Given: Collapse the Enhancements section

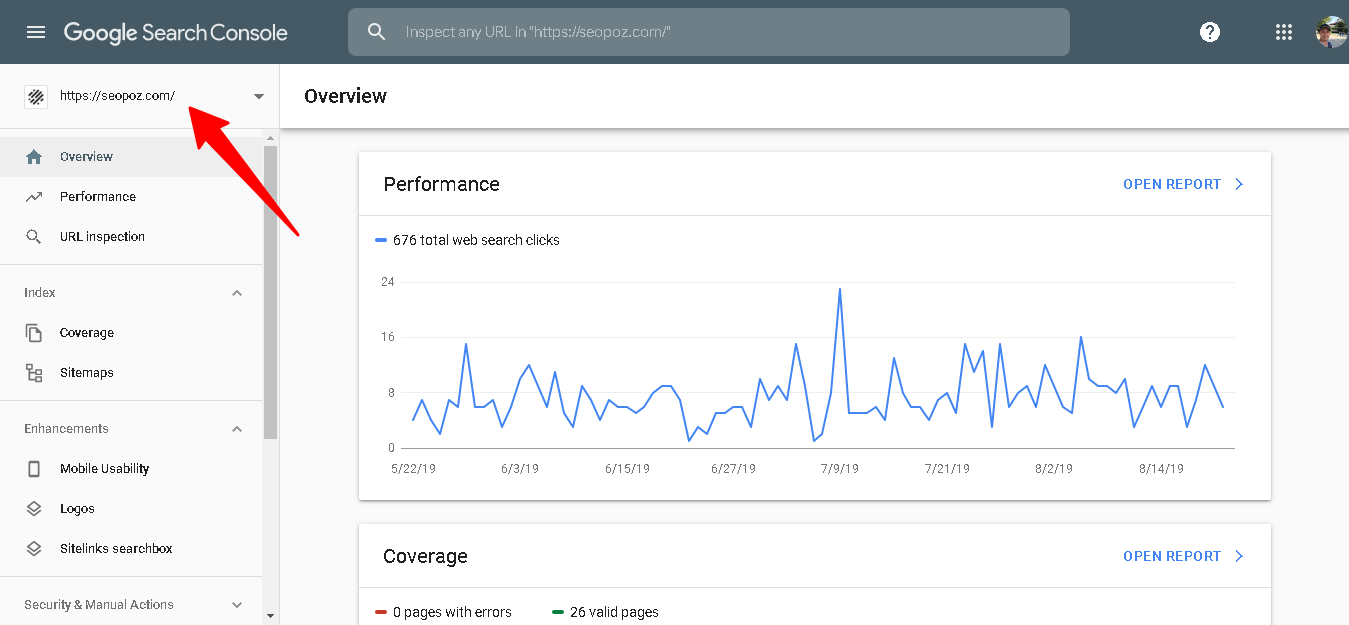Looking at the screenshot, I should pyautogui.click(x=237, y=429).
